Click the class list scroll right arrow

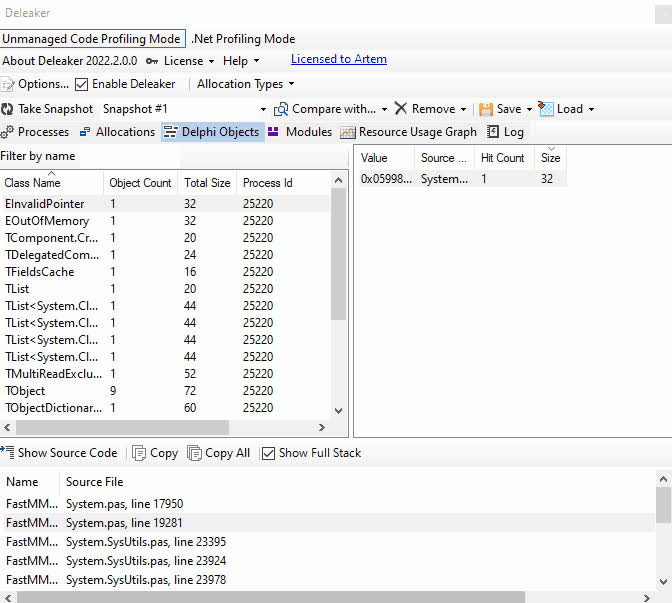coord(322,427)
